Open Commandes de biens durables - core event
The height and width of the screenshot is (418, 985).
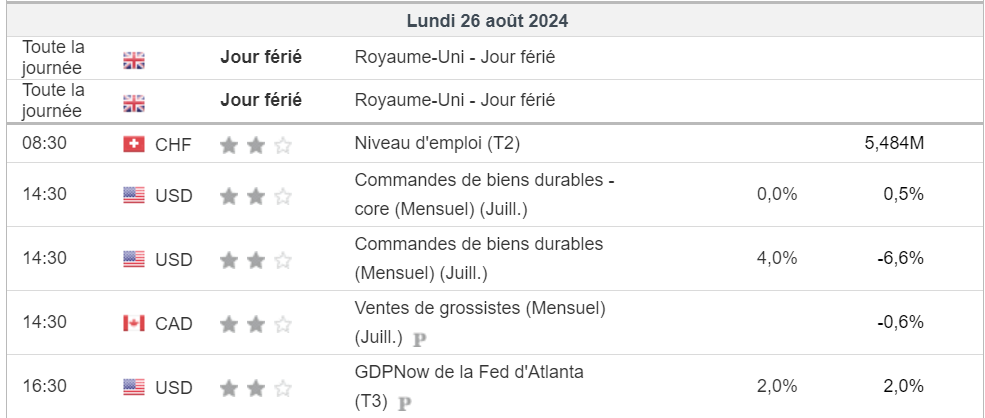click(x=484, y=194)
